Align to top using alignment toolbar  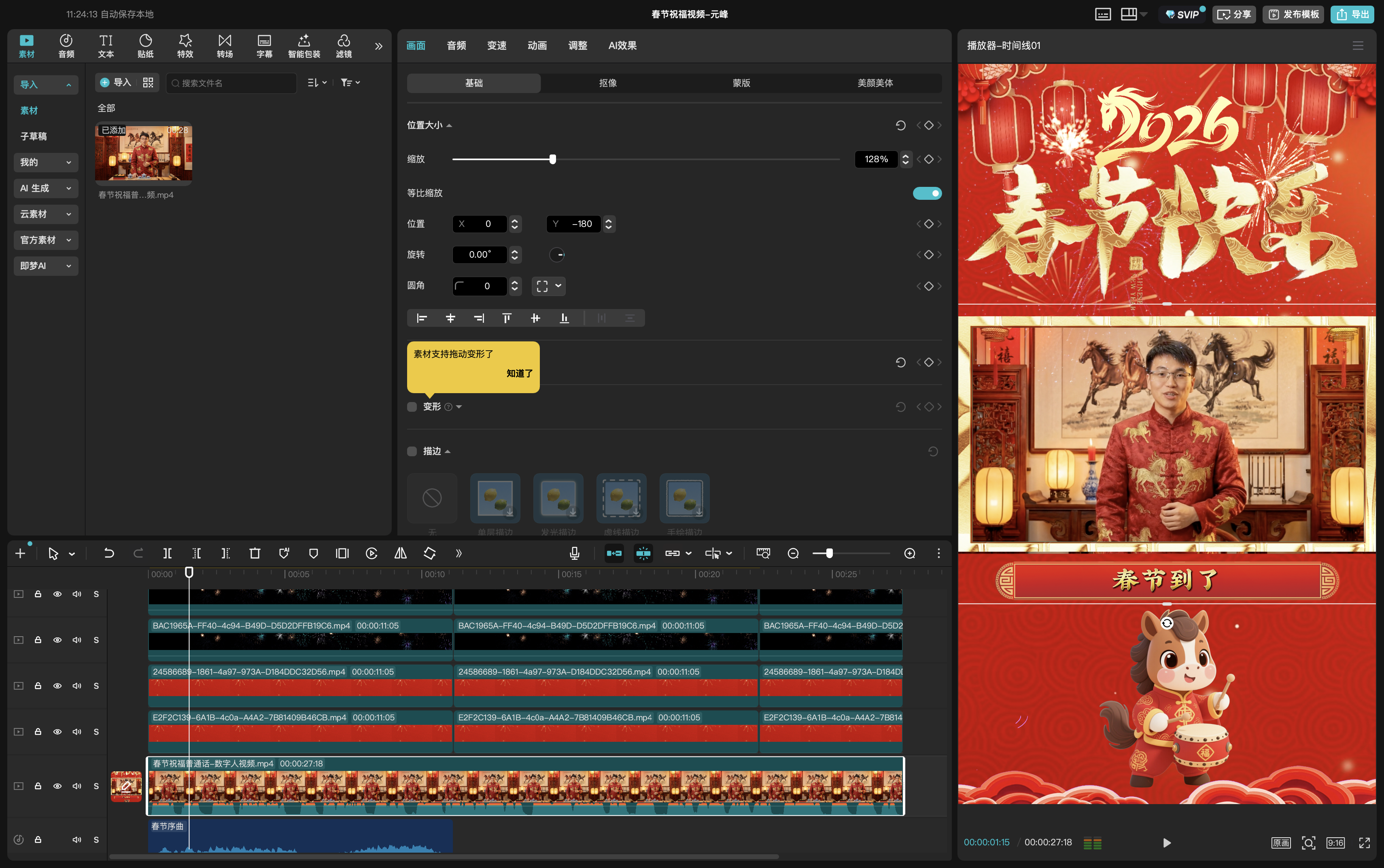[x=507, y=318]
